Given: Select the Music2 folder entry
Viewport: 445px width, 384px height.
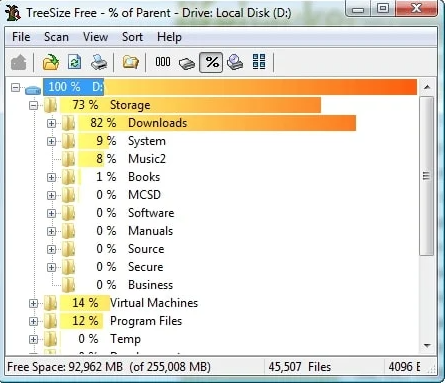Looking at the screenshot, I should (147, 159).
